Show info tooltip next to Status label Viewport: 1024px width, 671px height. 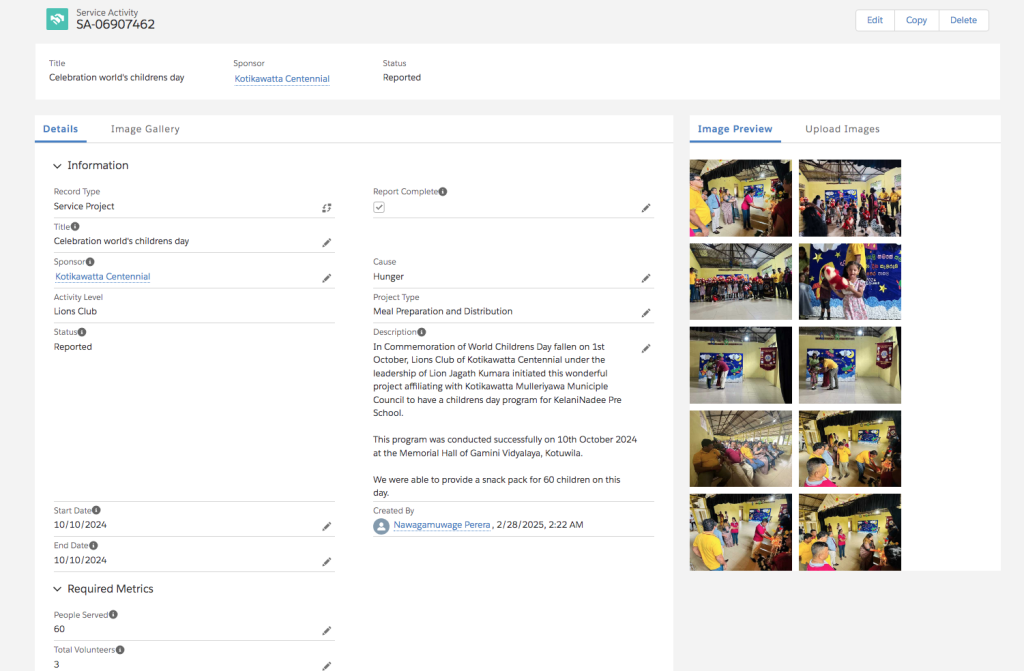point(82,332)
